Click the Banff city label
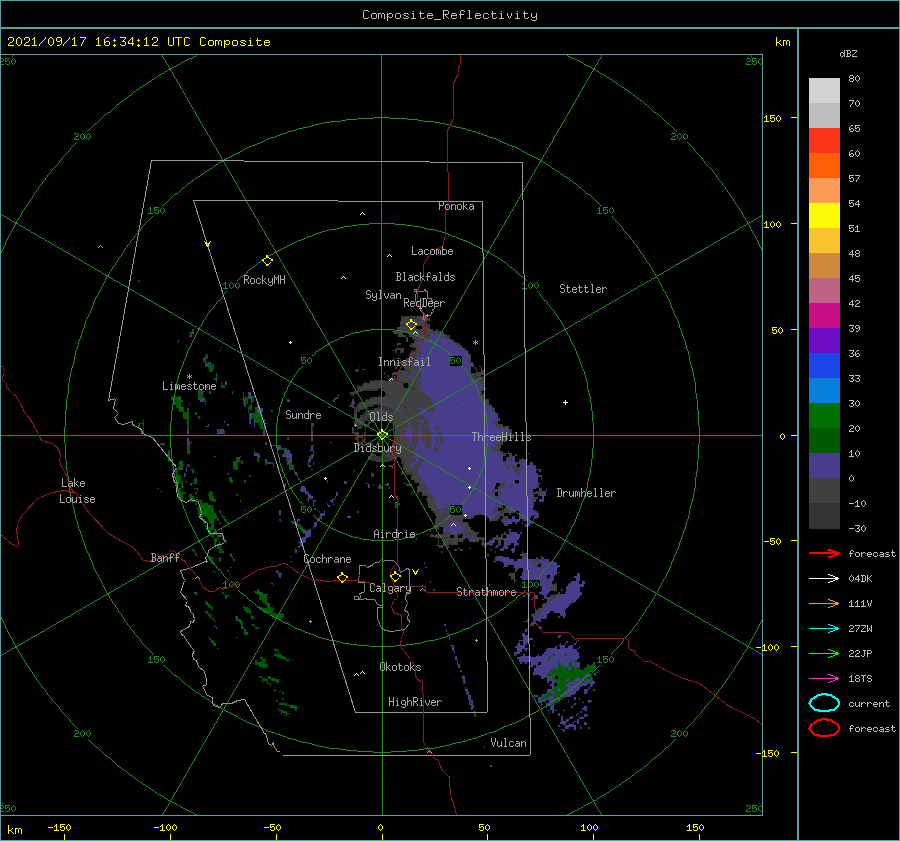 click(165, 557)
